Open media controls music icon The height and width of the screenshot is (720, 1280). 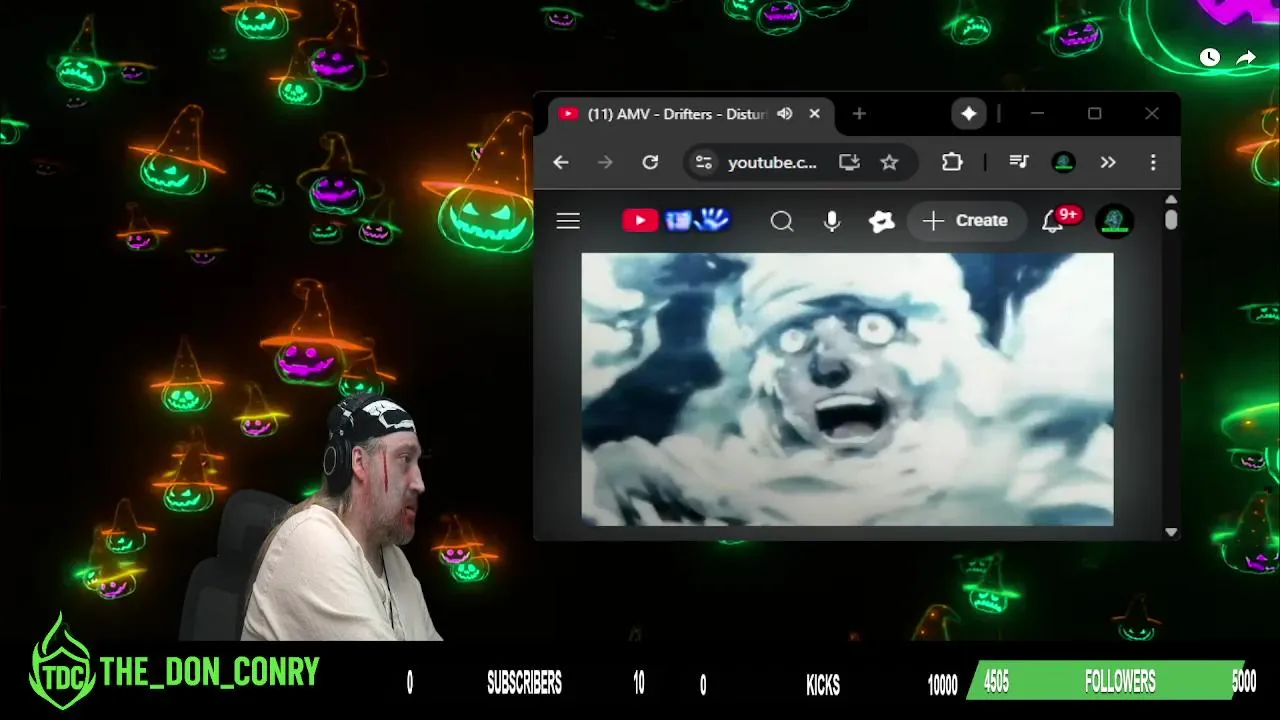pyautogui.click(x=1019, y=162)
